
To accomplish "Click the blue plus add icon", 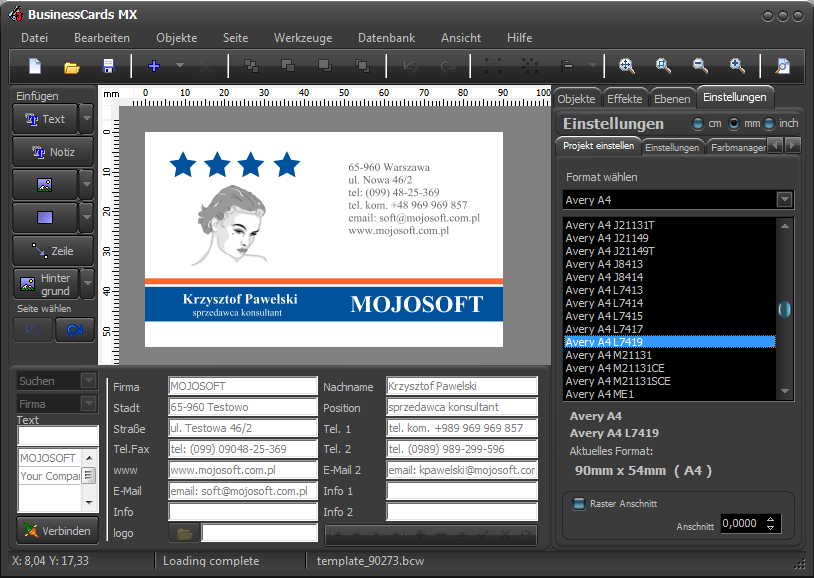I will point(154,66).
